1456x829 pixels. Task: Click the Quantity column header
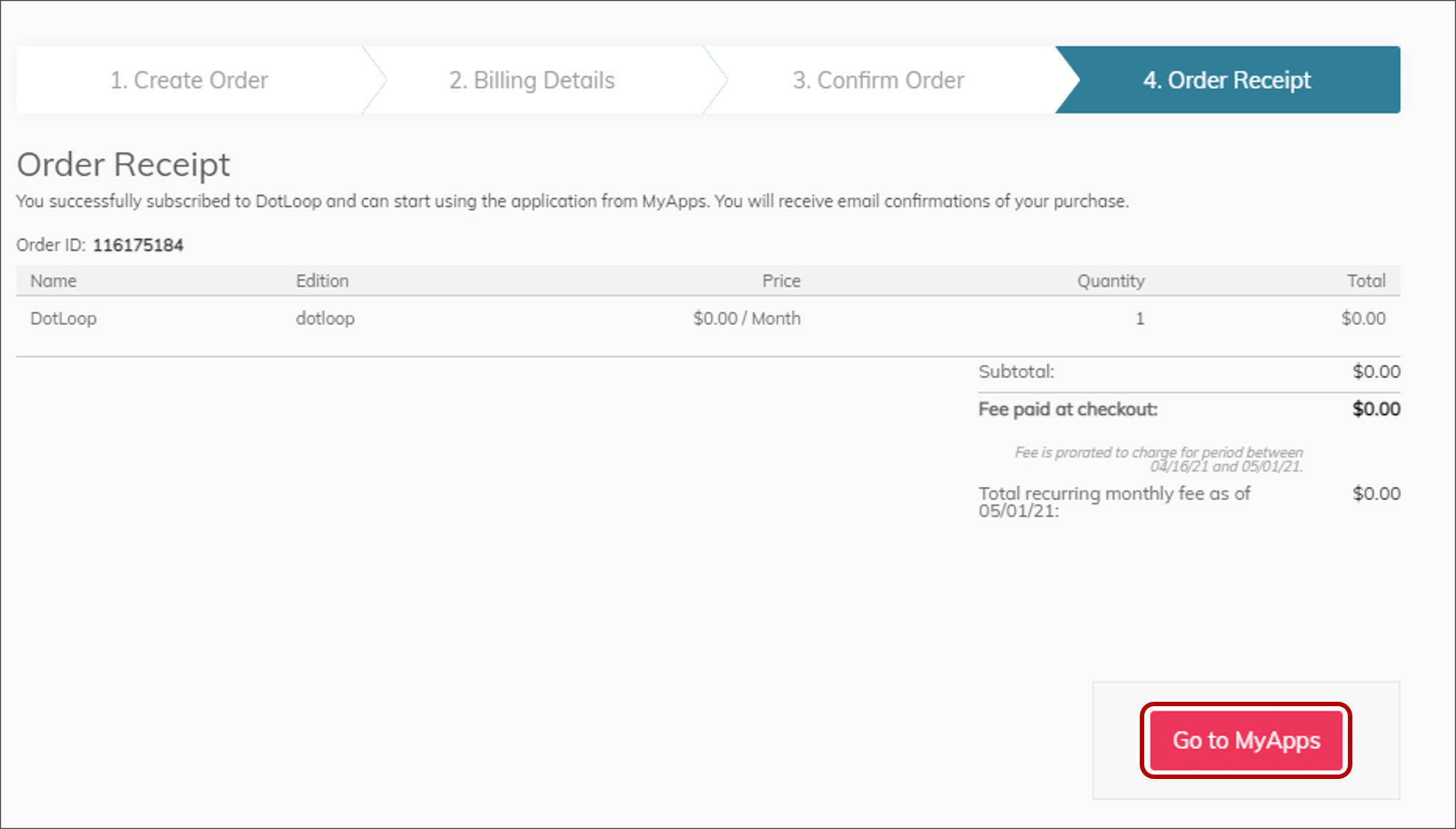tap(1111, 281)
